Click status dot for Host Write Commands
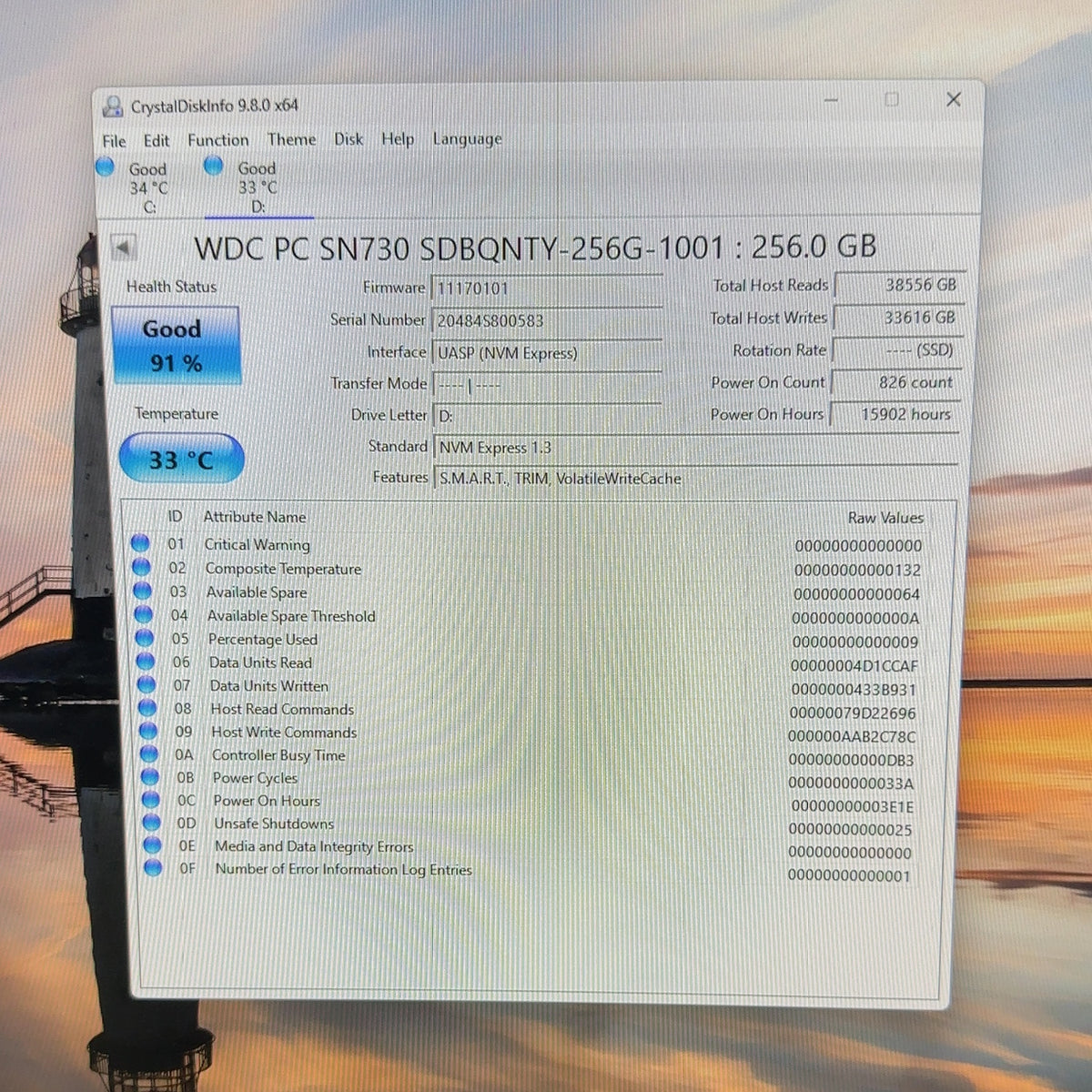The width and height of the screenshot is (1092, 1092). click(x=147, y=732)
